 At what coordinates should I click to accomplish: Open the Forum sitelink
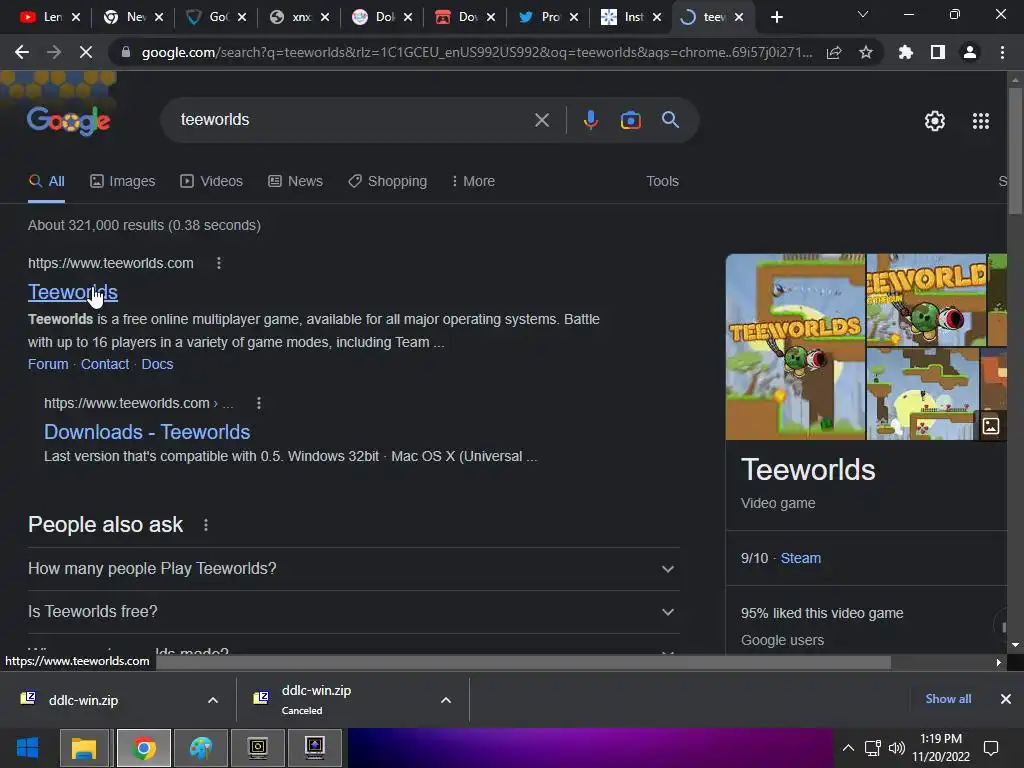pyautogui.click(x=48, y=364)
